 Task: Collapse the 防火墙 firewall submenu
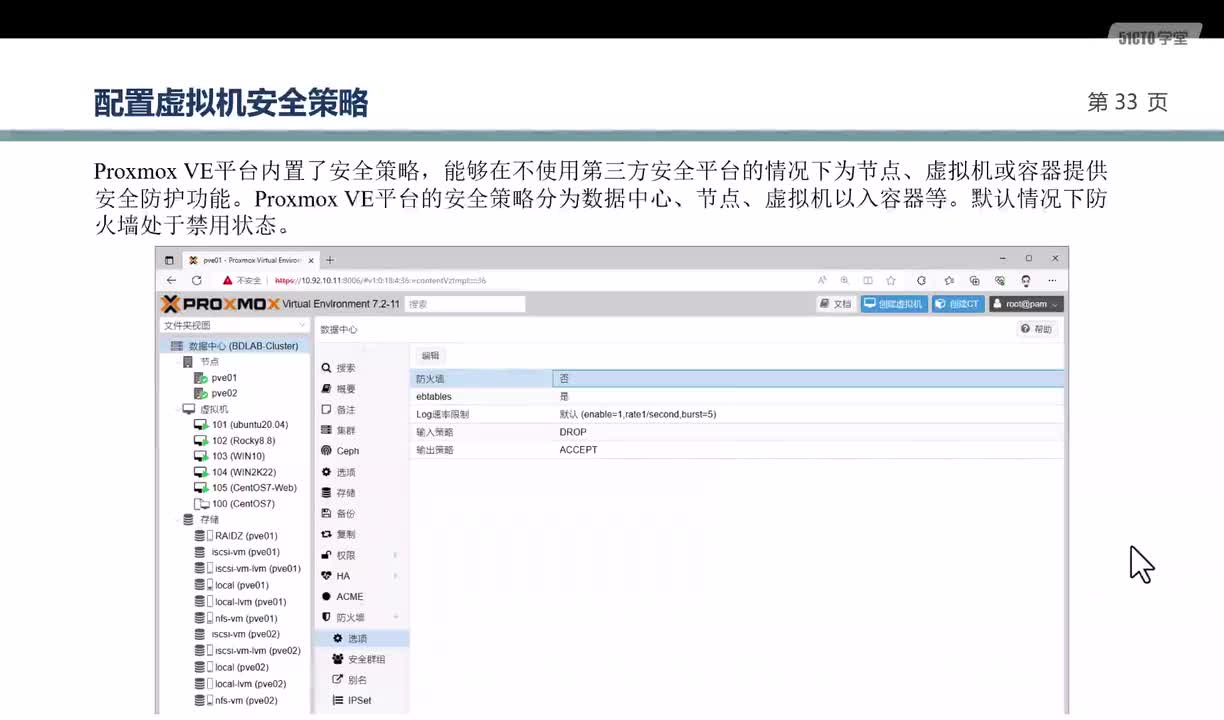tap(396, 617)
